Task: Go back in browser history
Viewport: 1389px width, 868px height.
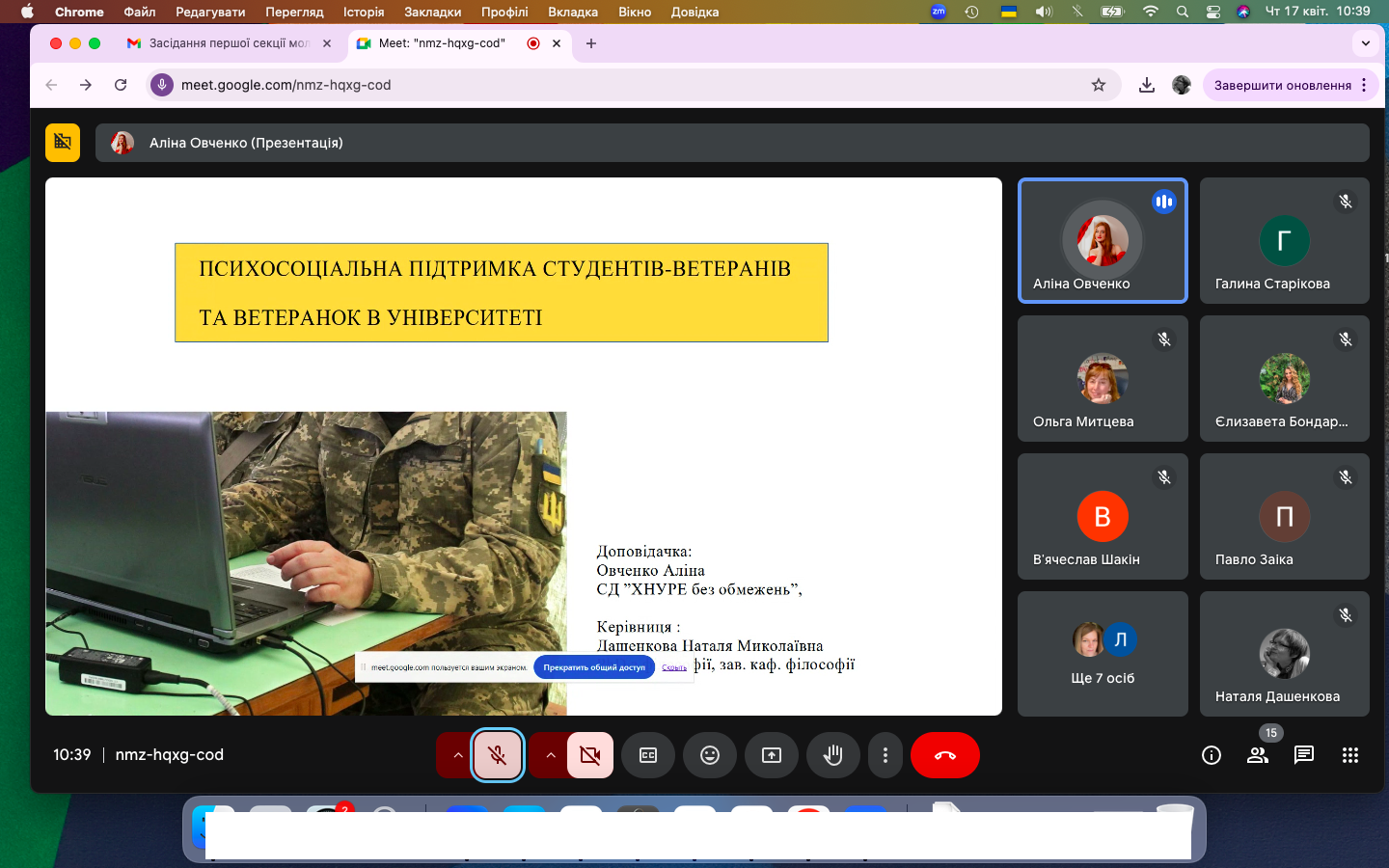Action: coord(51,85)
